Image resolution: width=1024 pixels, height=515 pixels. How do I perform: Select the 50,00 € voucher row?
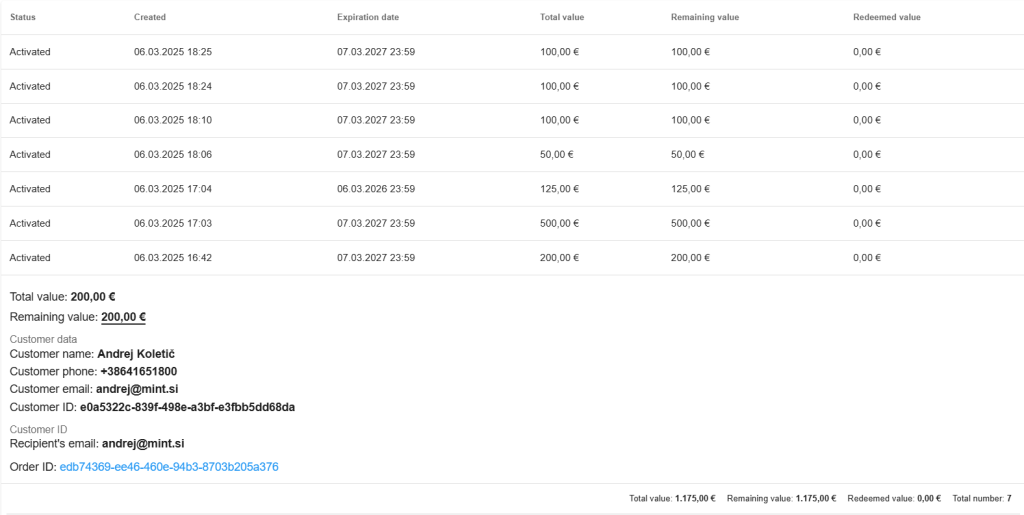pos(512,155)
